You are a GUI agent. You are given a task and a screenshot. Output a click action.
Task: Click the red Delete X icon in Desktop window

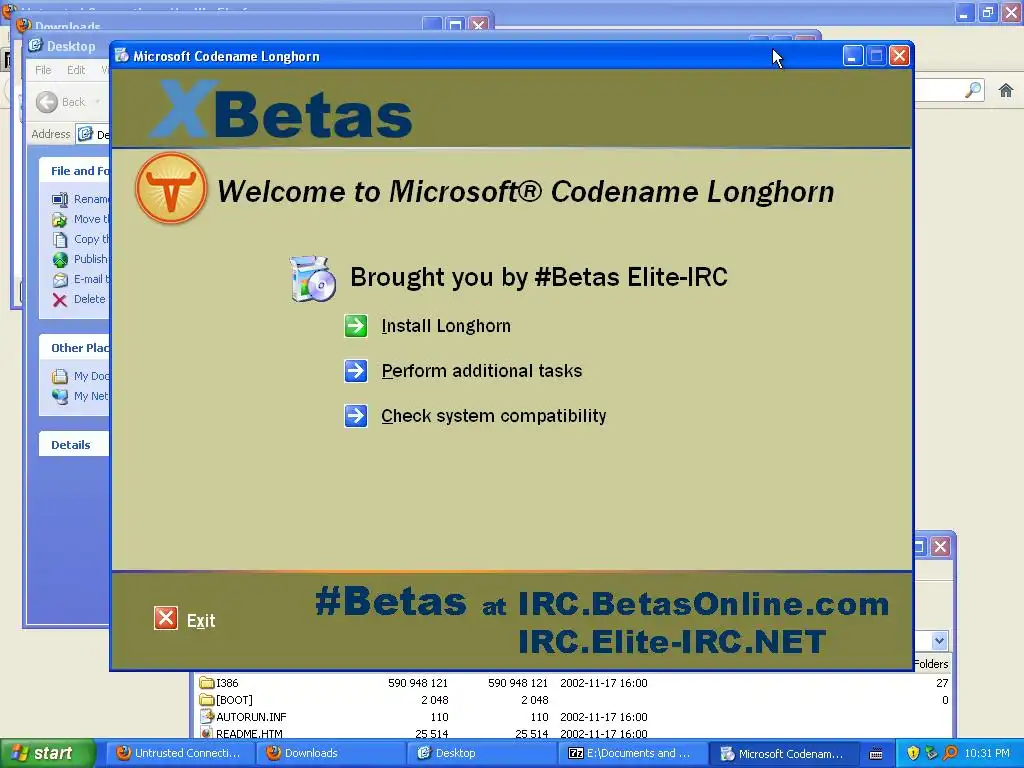click(x=60, y=300)
